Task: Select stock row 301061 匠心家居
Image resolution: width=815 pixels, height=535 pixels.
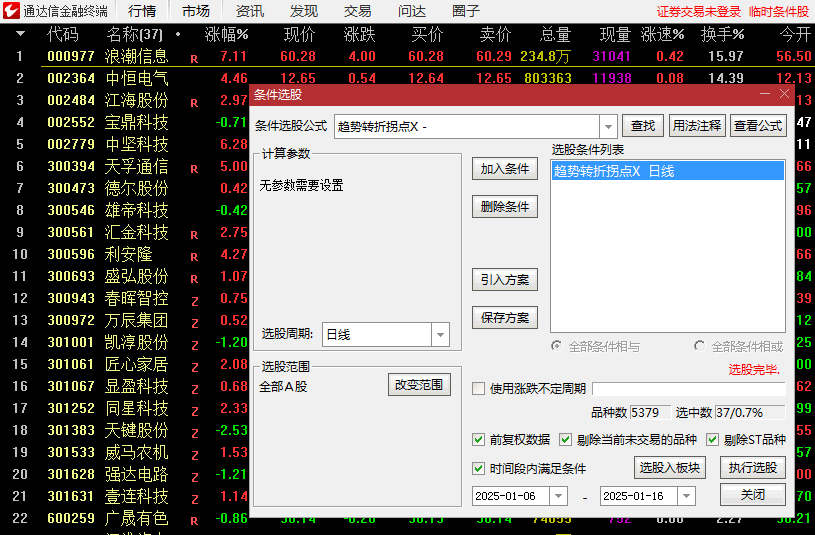Action: (x=125, y=364)
